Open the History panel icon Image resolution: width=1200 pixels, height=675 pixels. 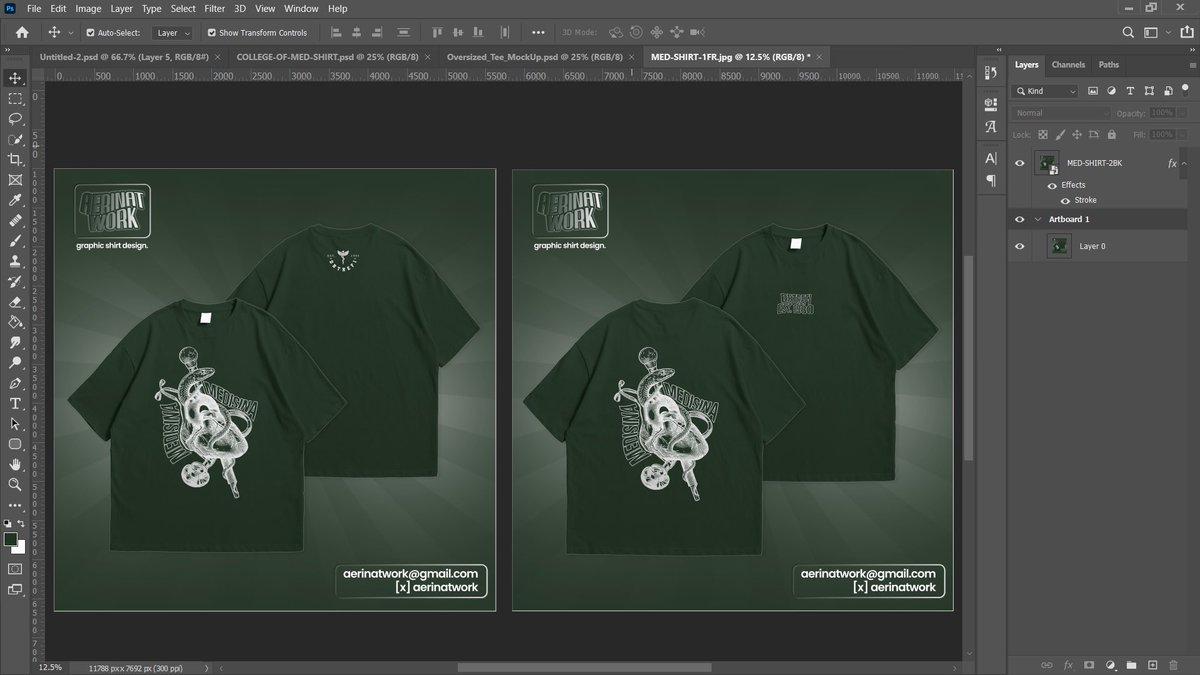click(x=991, y=73)
